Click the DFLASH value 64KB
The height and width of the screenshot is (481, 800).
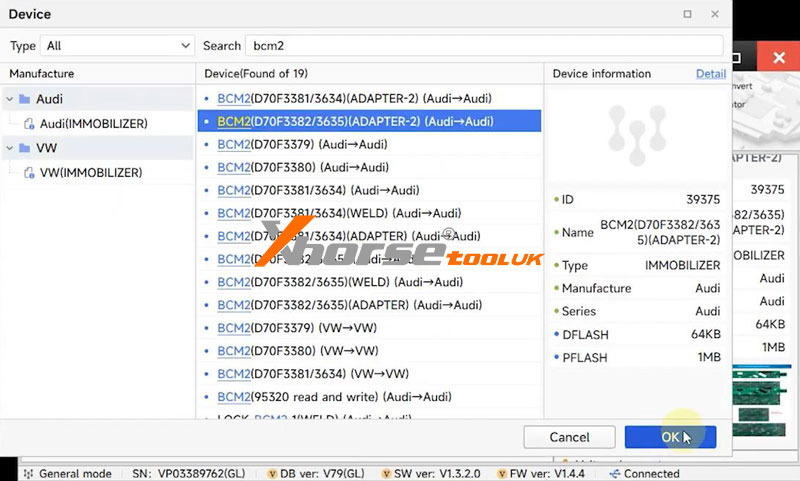point(706,334)
